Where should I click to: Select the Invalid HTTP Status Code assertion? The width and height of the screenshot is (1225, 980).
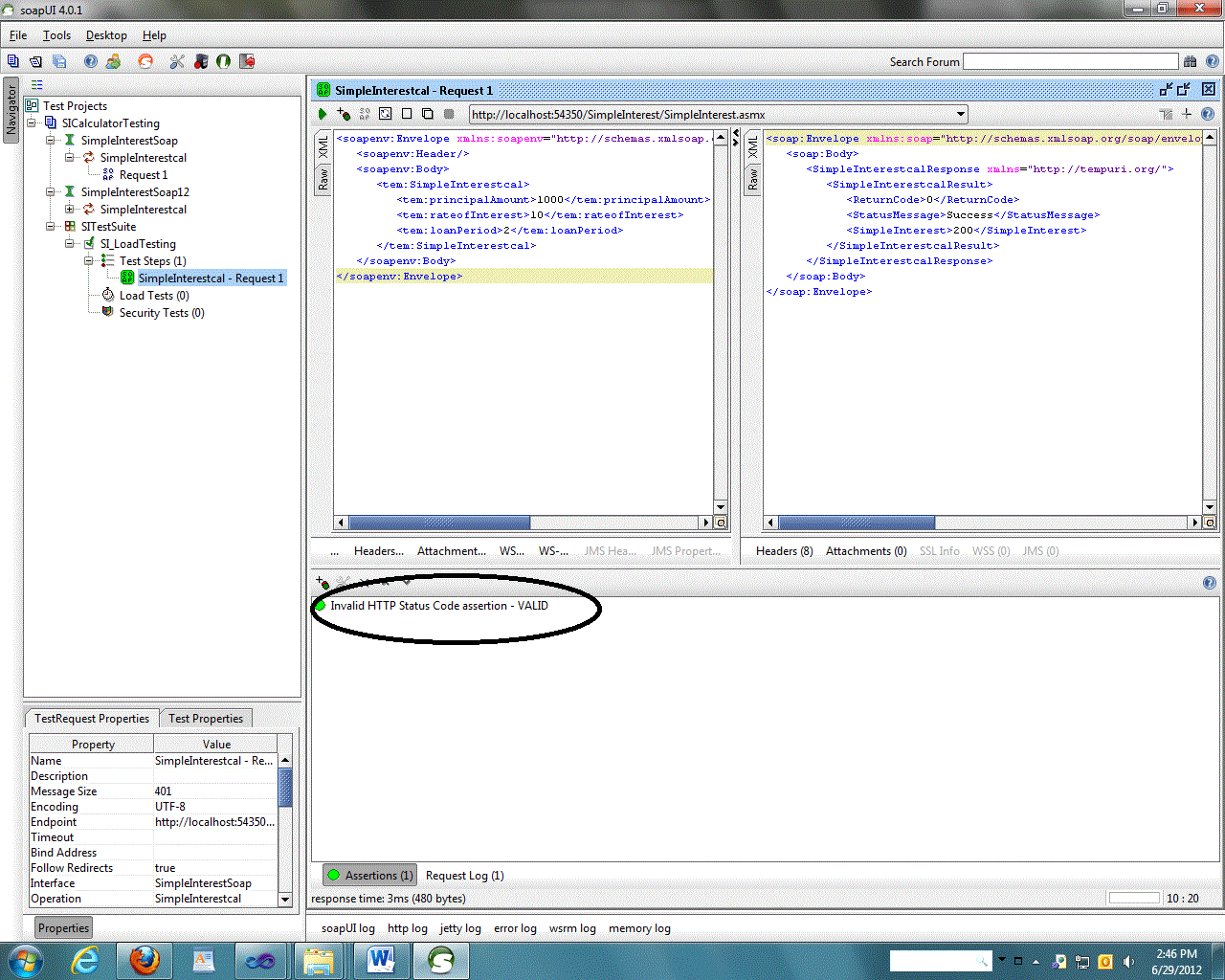click(x=439, y=606)
